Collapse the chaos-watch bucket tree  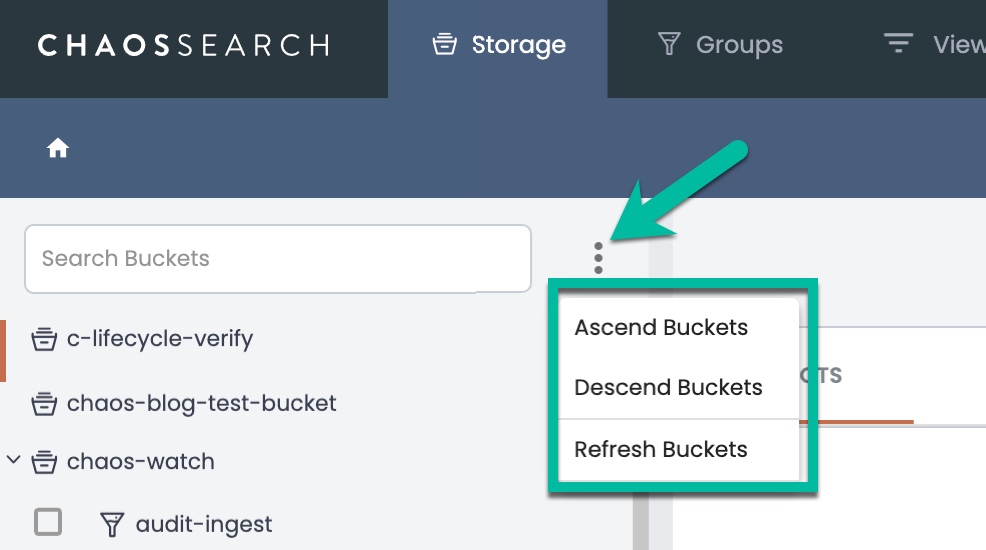click(x=13, y=461)
